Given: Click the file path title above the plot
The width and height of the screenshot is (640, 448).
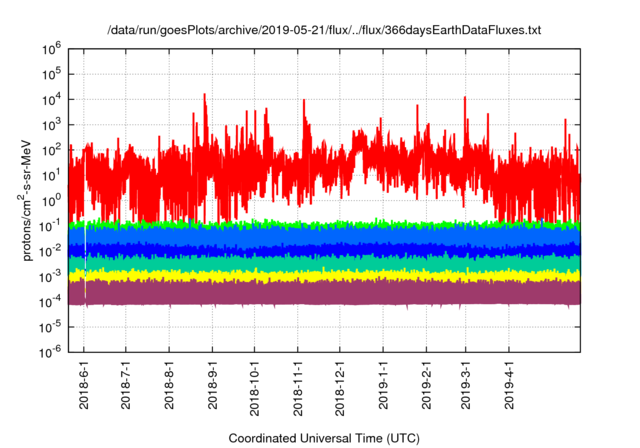Looking at the screenshot, I should (x=323, y=31).
